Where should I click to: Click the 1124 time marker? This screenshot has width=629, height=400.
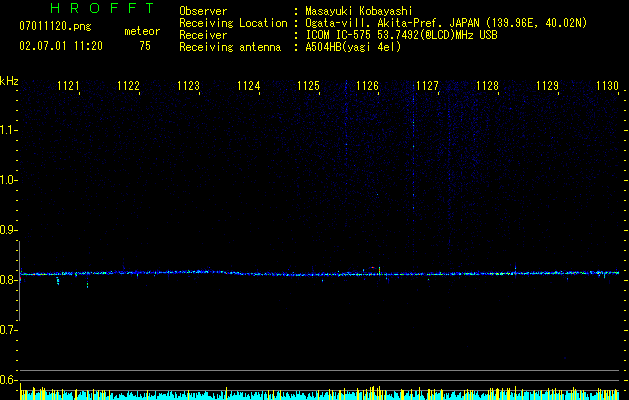coord(248,86)
